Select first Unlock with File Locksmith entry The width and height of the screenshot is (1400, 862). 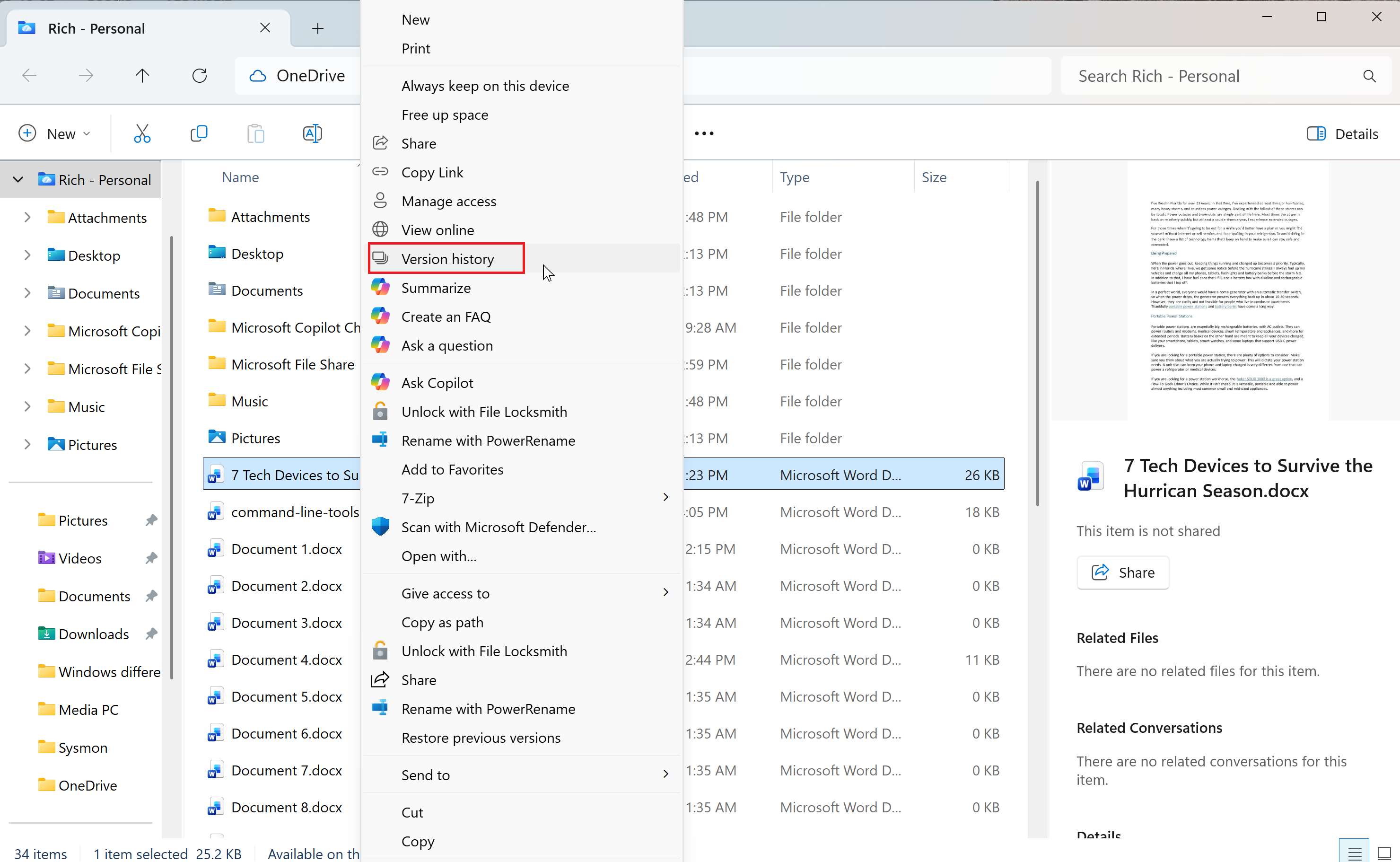click(522, 412)
